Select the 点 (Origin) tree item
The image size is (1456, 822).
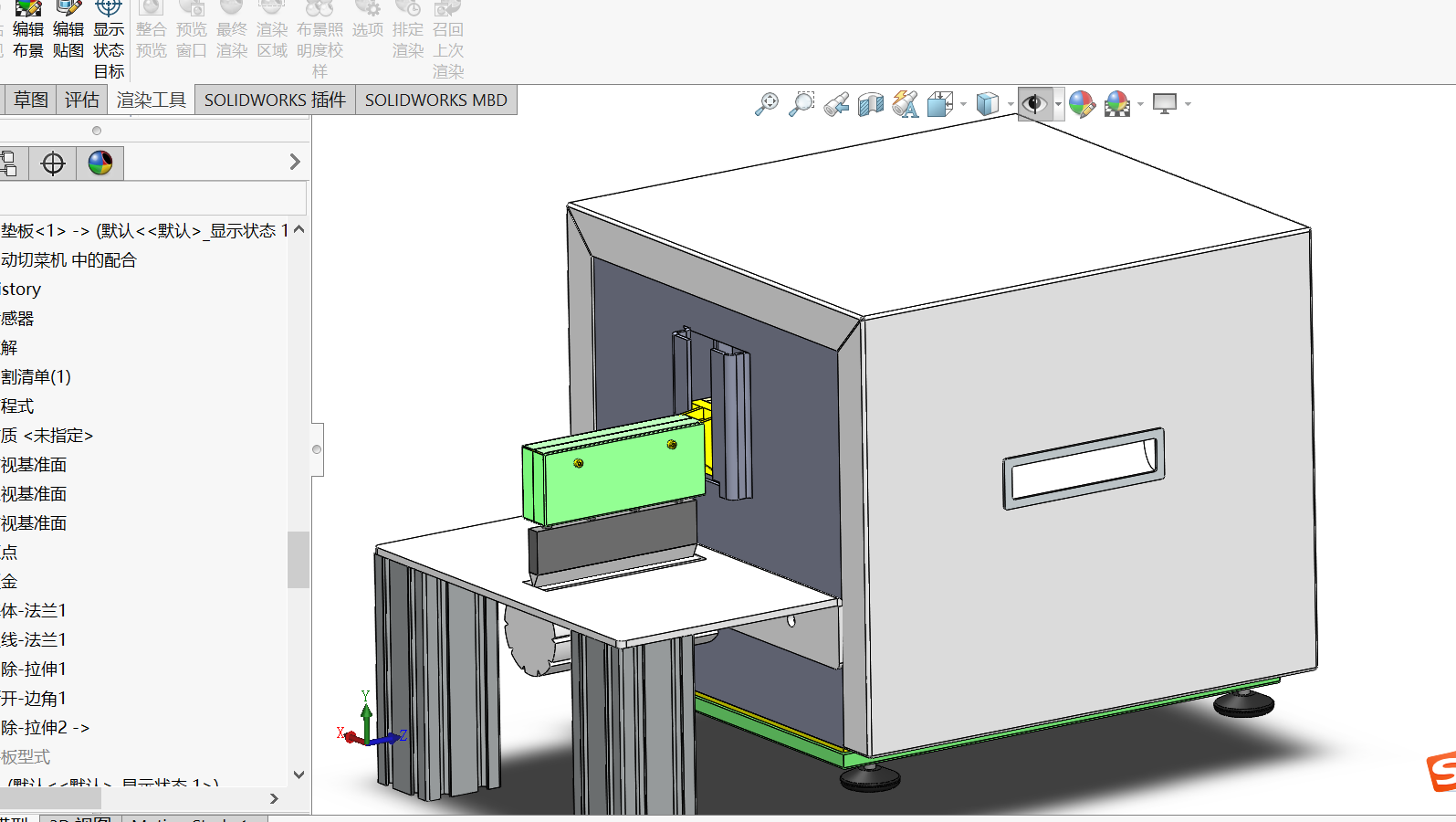pos(9,553)
